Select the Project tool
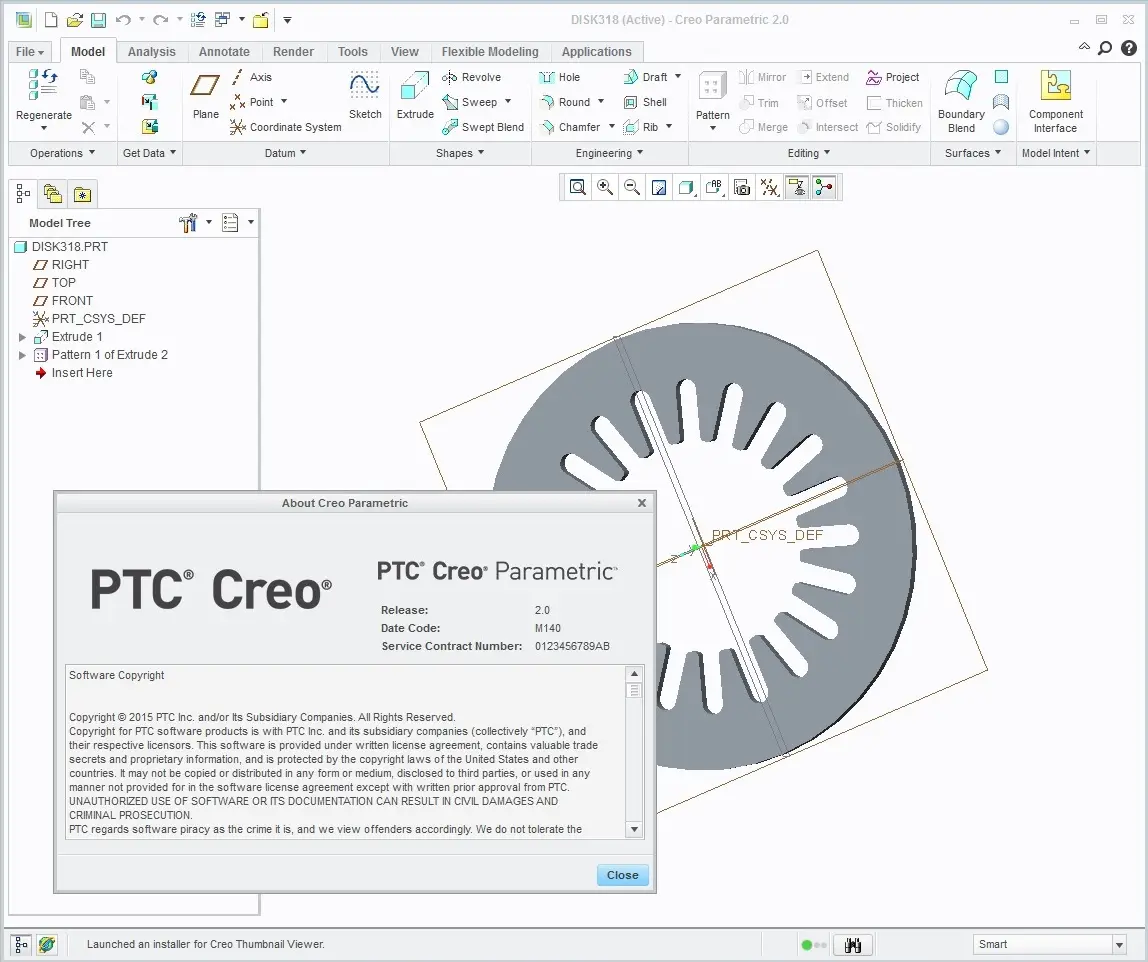The height and width of the screenshot is (962, 1148). pyautogui.click(x=892, y=77)
